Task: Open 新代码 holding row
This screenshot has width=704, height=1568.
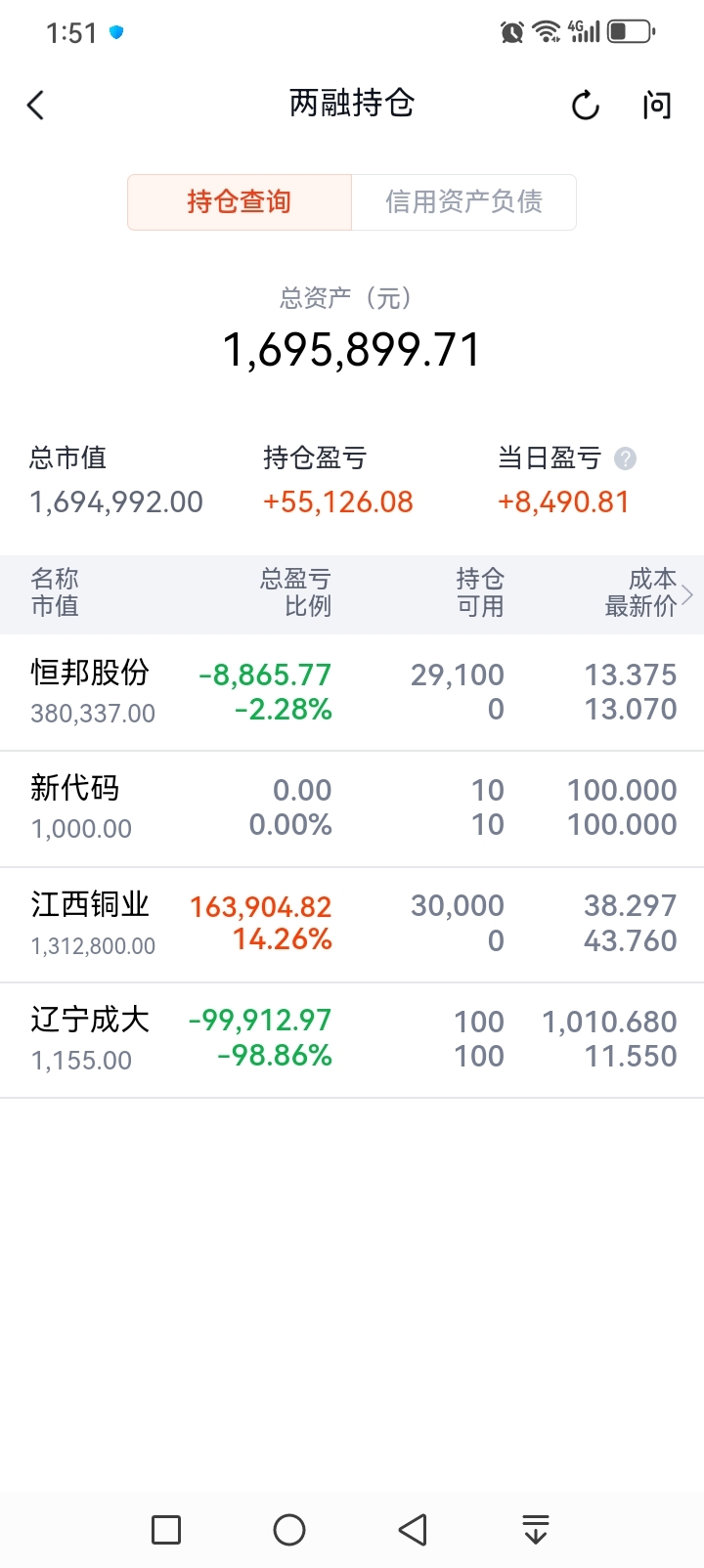Action: (x=352, y=807)
